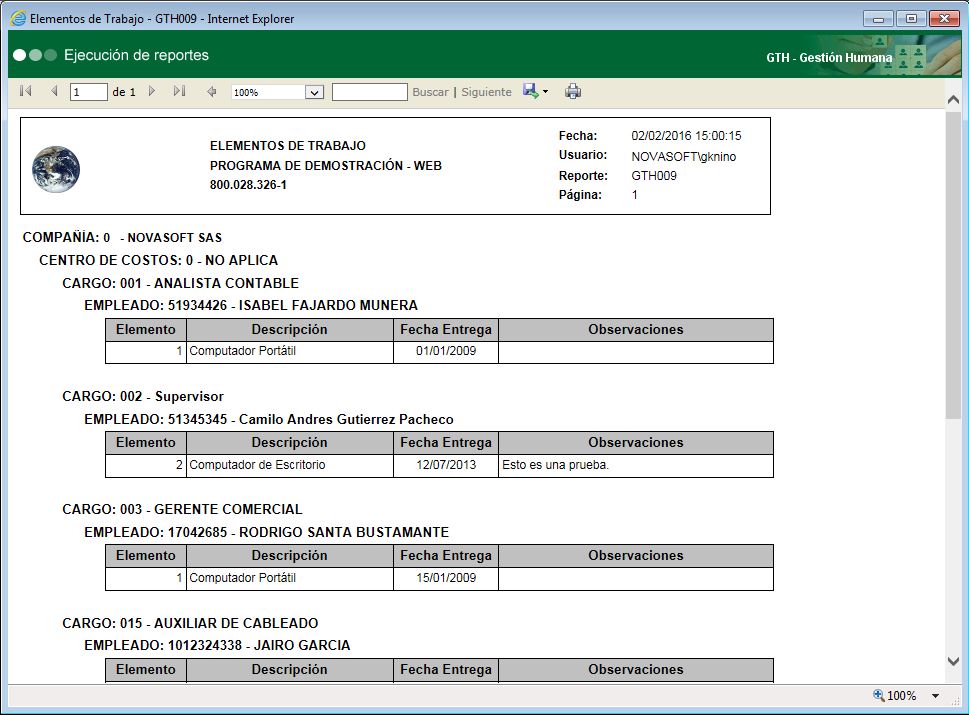Go to the first page of the report
This screenshot has height=715, width=969.
pyautogui.click(x=24, y=91)
